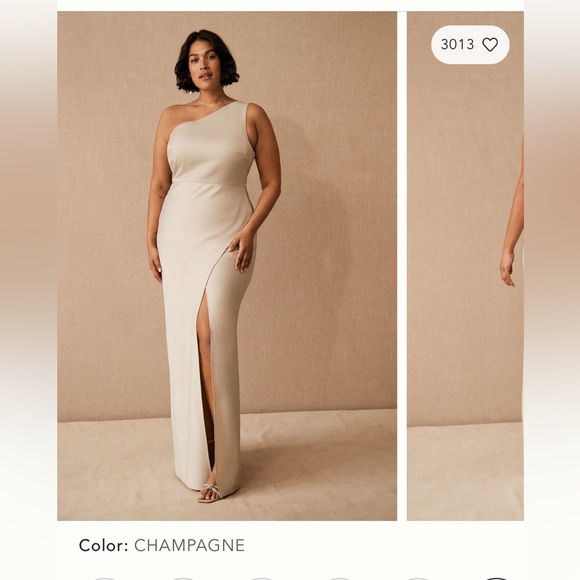The width and height of the screenshot is (580, 580).
Task: Select the first color swatch circle
Action: (104, 579)
